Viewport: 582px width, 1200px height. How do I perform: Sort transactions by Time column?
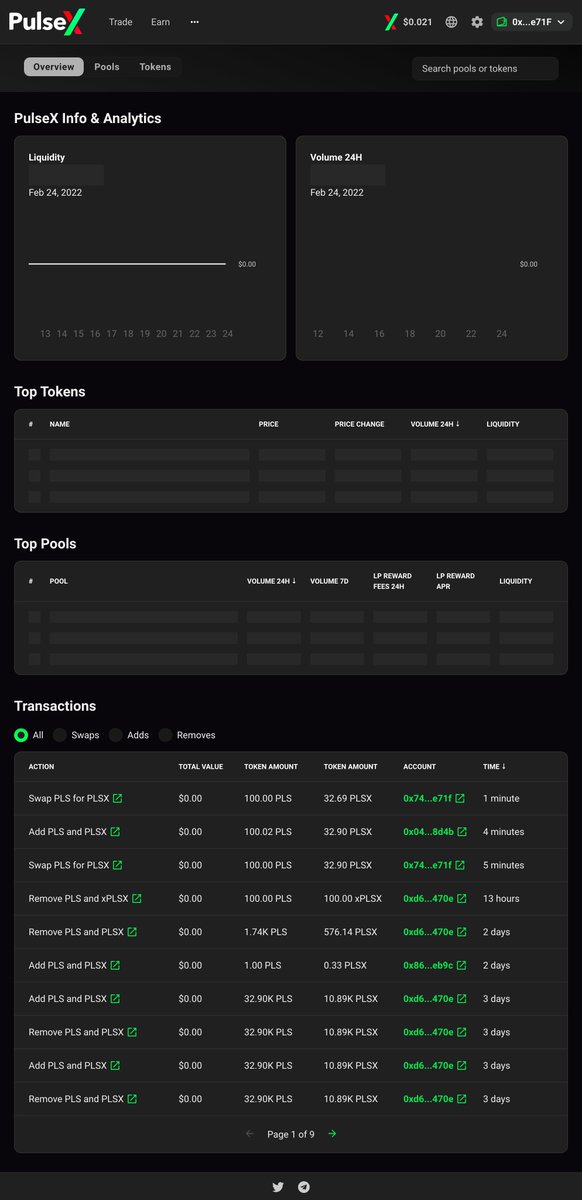(494, 767)
